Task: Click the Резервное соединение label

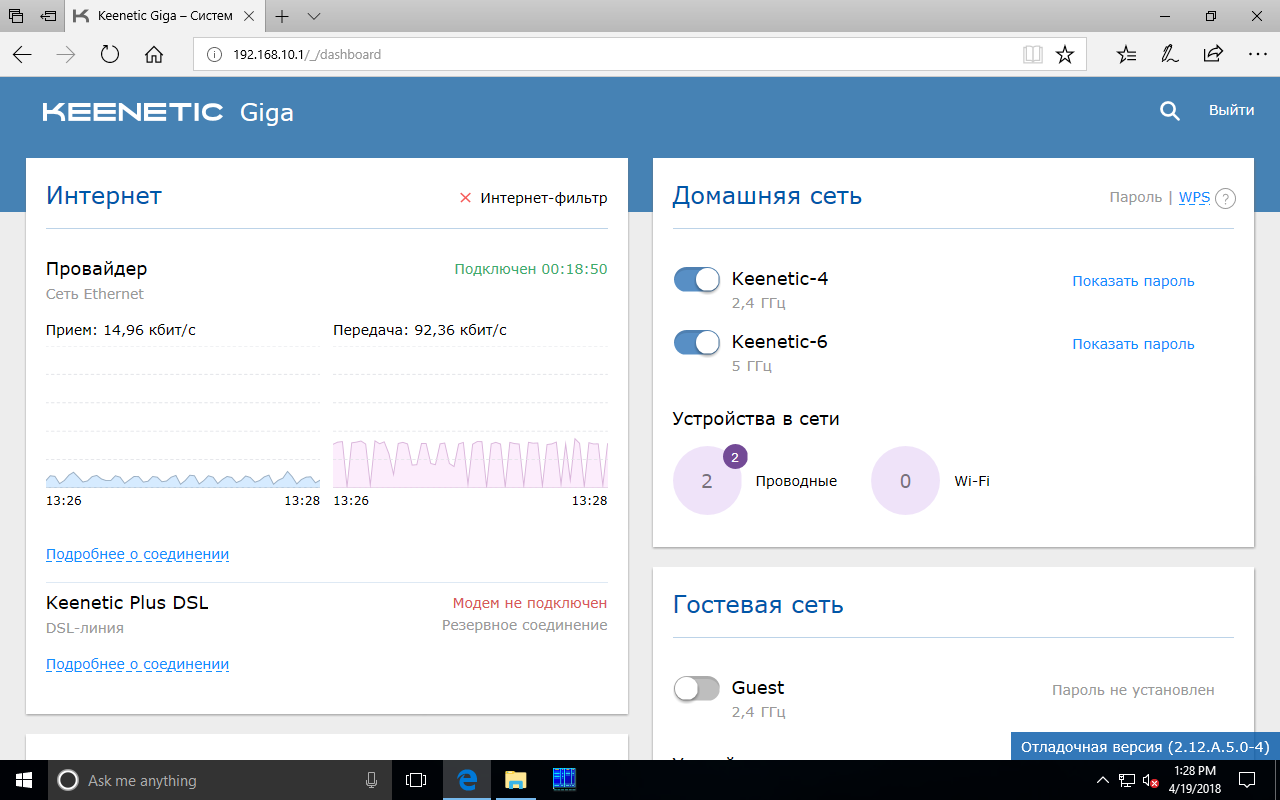Action: (x=524, y=625)
